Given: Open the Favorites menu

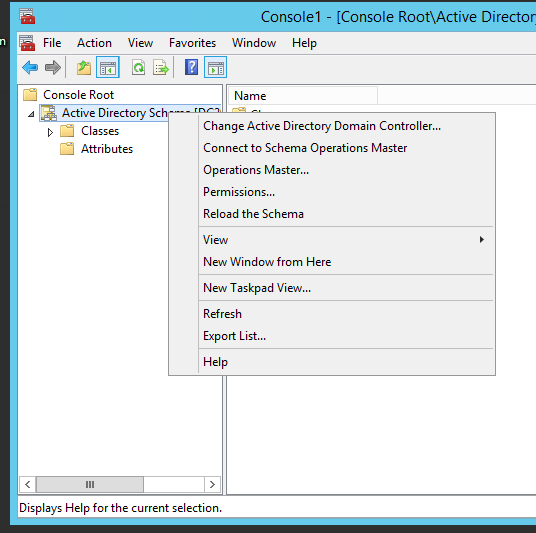Looking at the screenshot, I should click(x=192, y=43).
